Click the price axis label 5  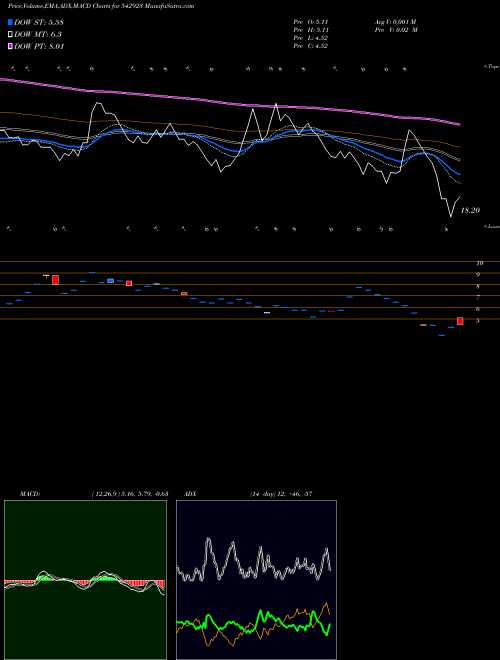pyautogui.click(x=478, y=321)
